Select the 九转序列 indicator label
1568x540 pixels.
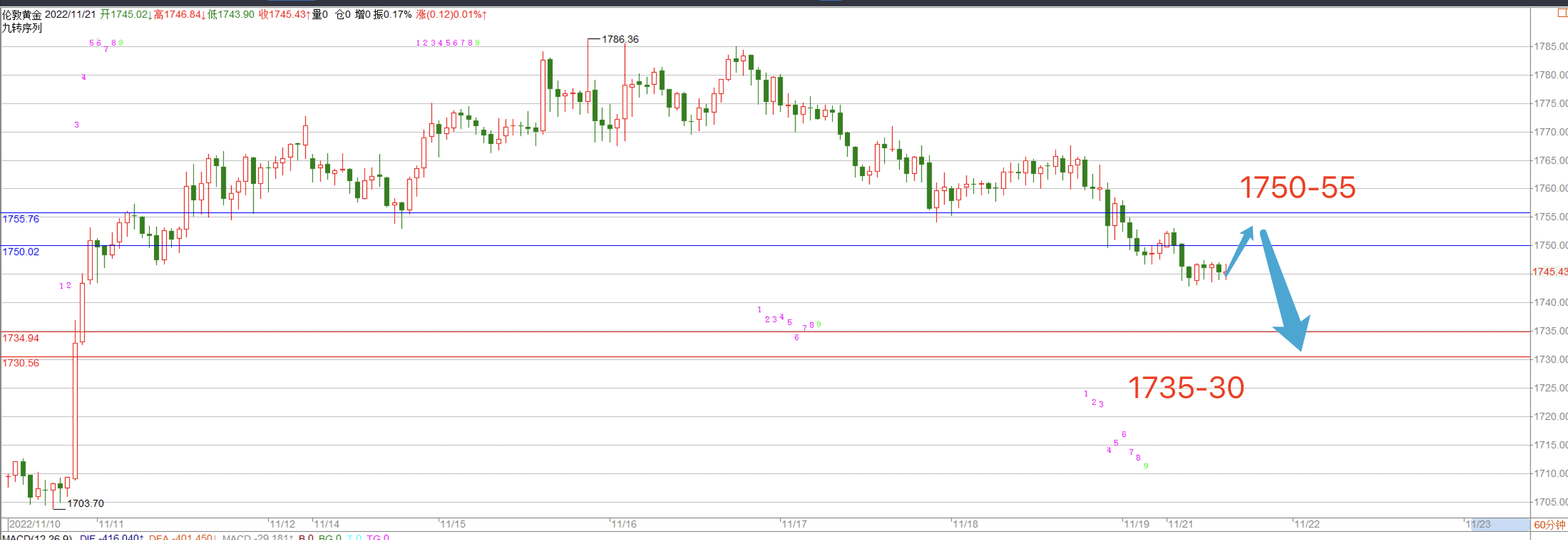[x=22, y=28]
